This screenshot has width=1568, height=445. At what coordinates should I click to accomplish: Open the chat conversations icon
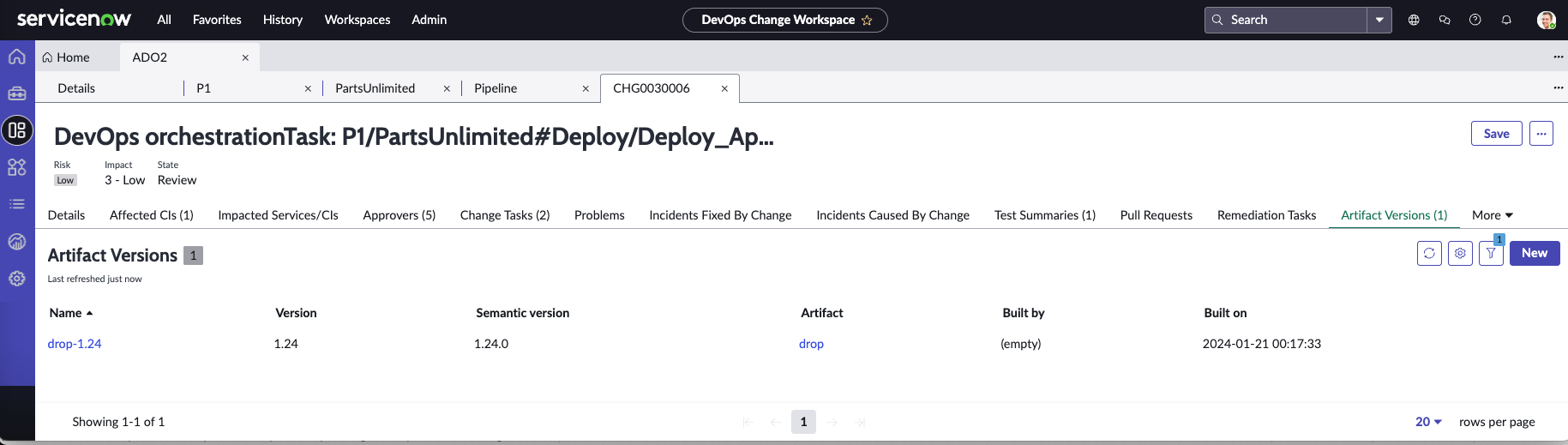[1445, 20]
